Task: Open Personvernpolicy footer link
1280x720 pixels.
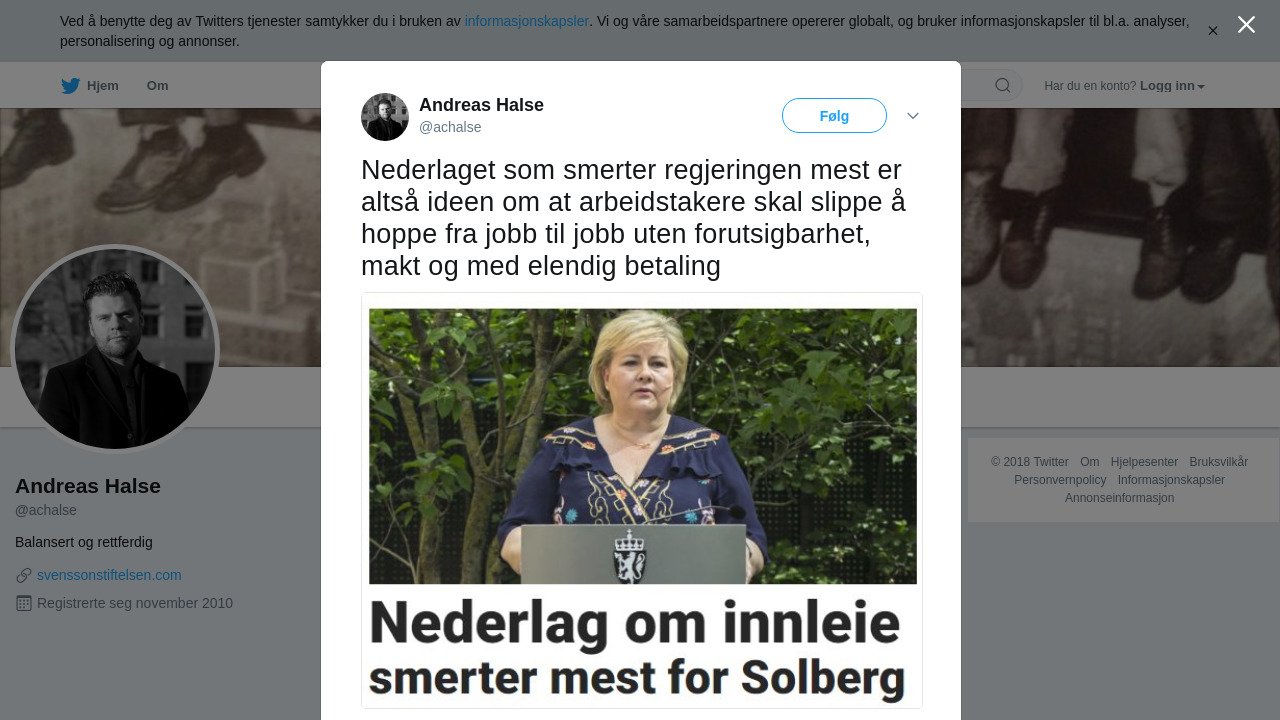Action: 1060,480
